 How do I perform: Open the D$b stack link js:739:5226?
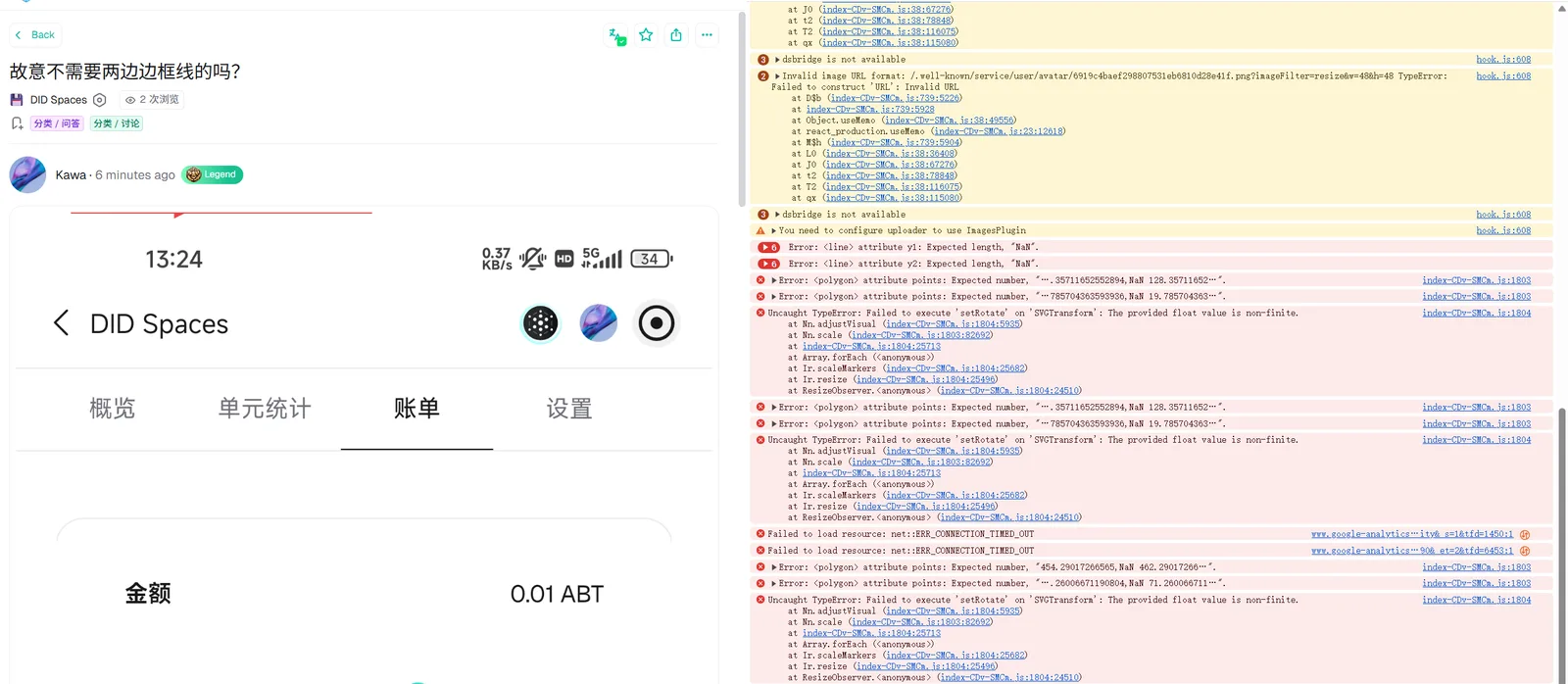pyautogui.click(x=895, y=98)
